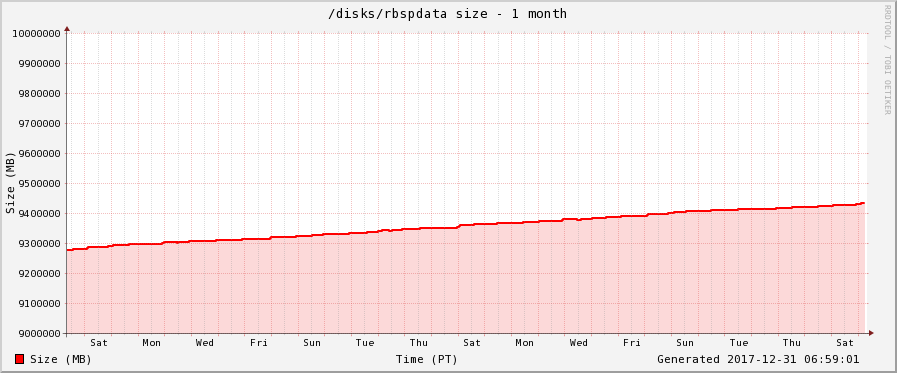This screenshot has height=373, width=897.
Task: Click the chart title '/disks/rbspdata size - 1 month'
Action: point(447,14)
